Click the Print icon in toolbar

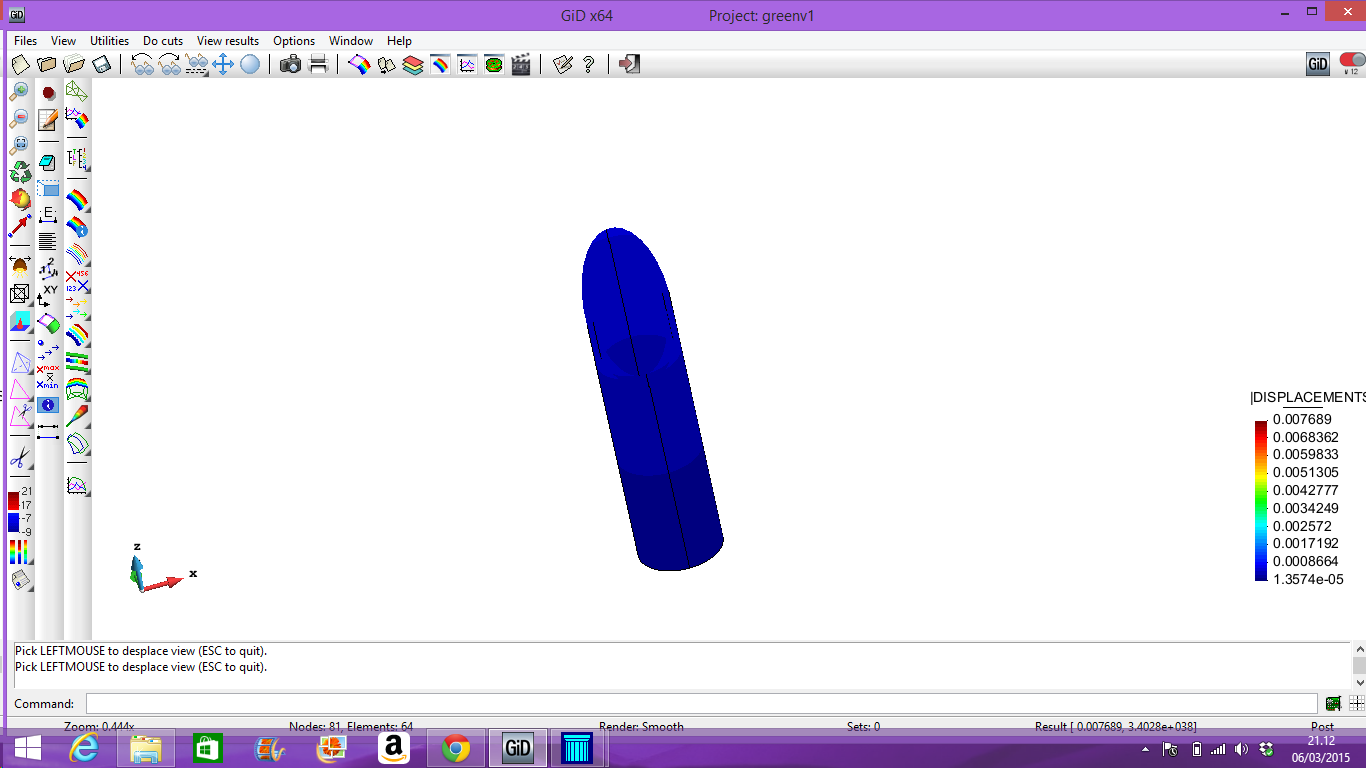point(318,65)
